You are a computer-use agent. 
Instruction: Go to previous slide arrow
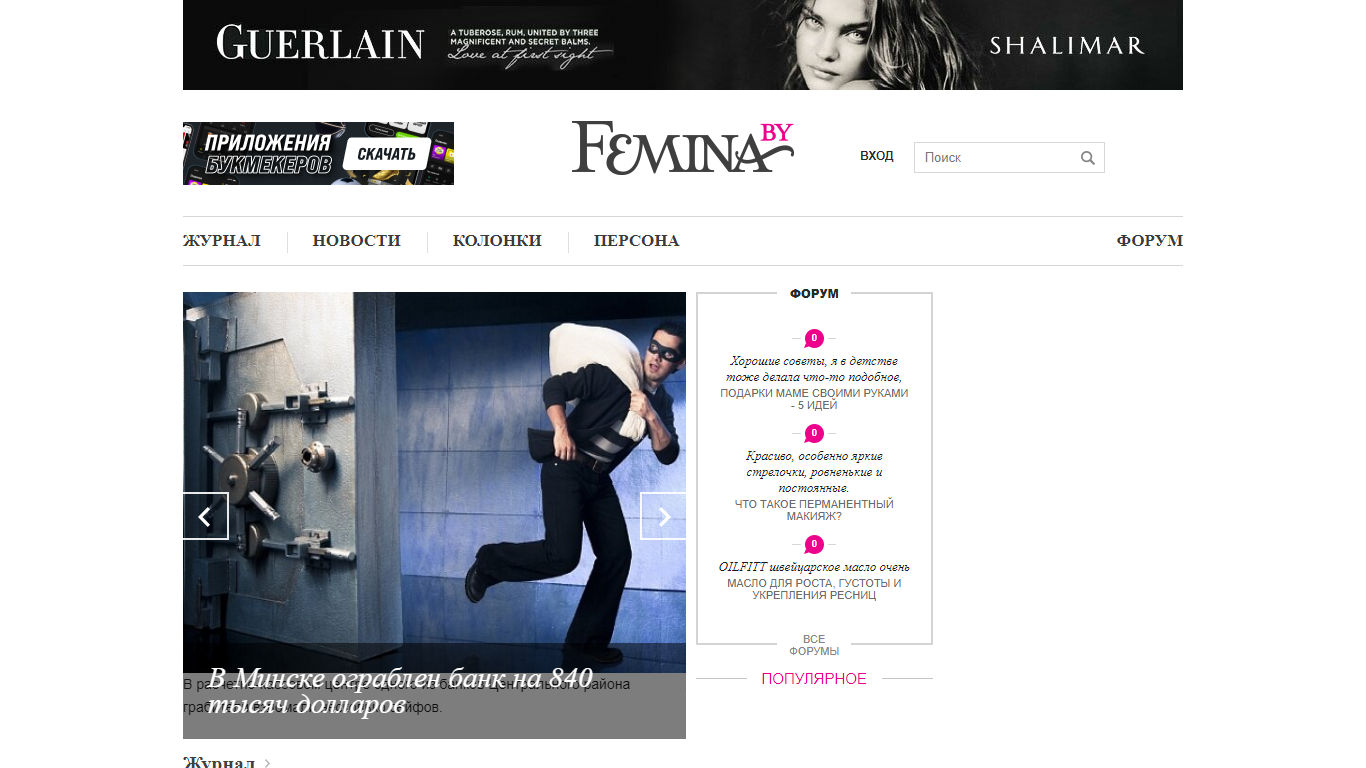[206, 516]
